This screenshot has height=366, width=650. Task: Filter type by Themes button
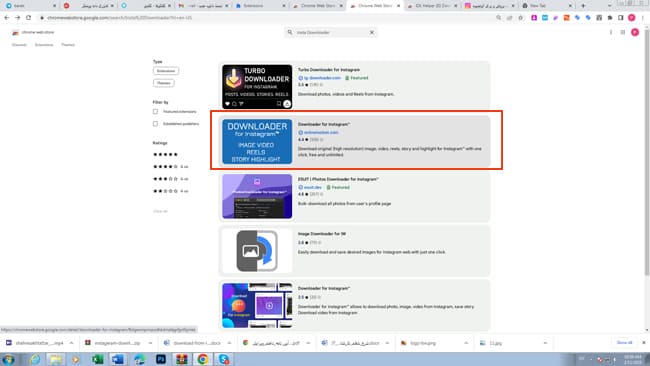tap(163, 83)
